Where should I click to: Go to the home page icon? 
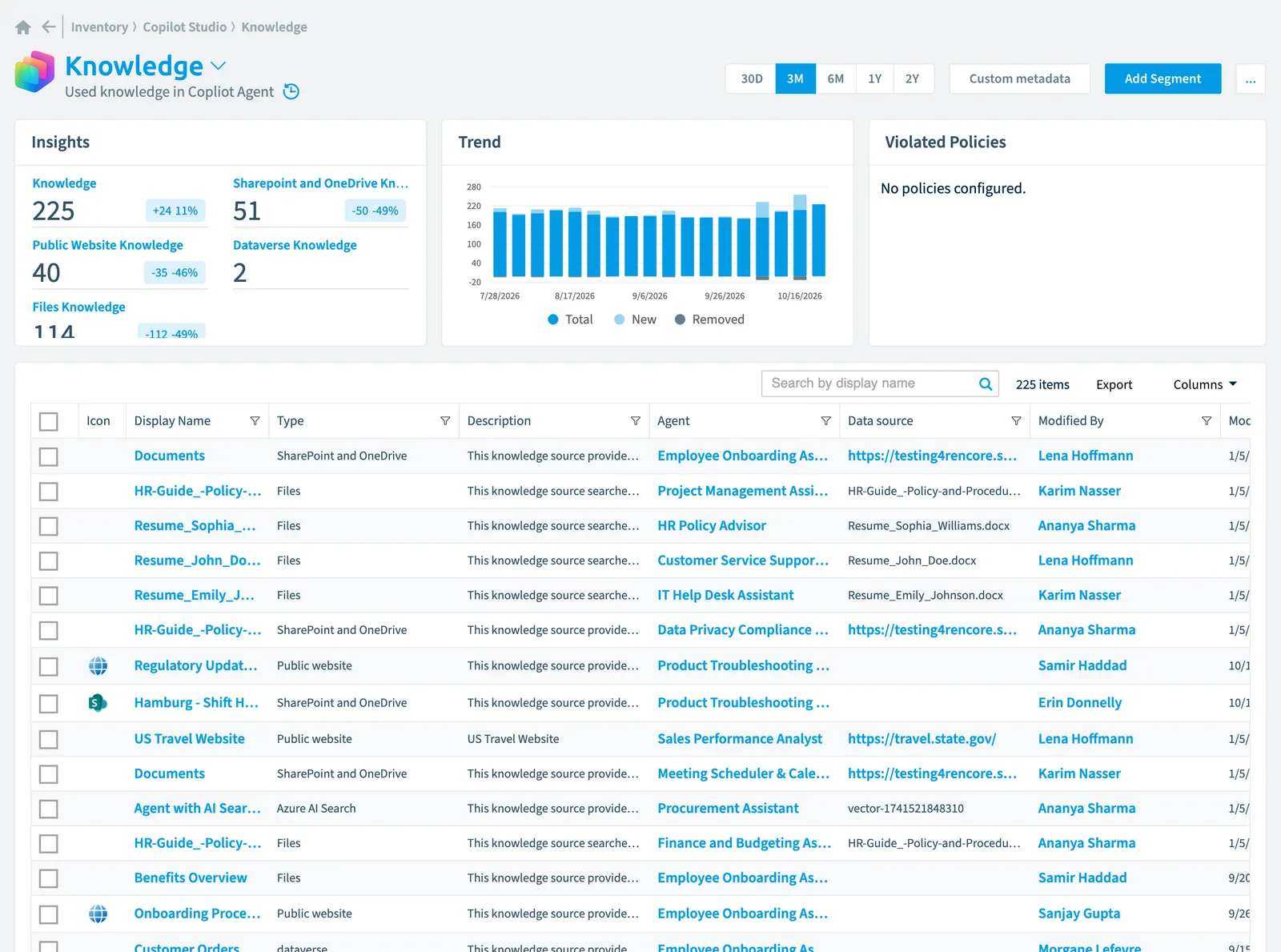tap(23, 27)
